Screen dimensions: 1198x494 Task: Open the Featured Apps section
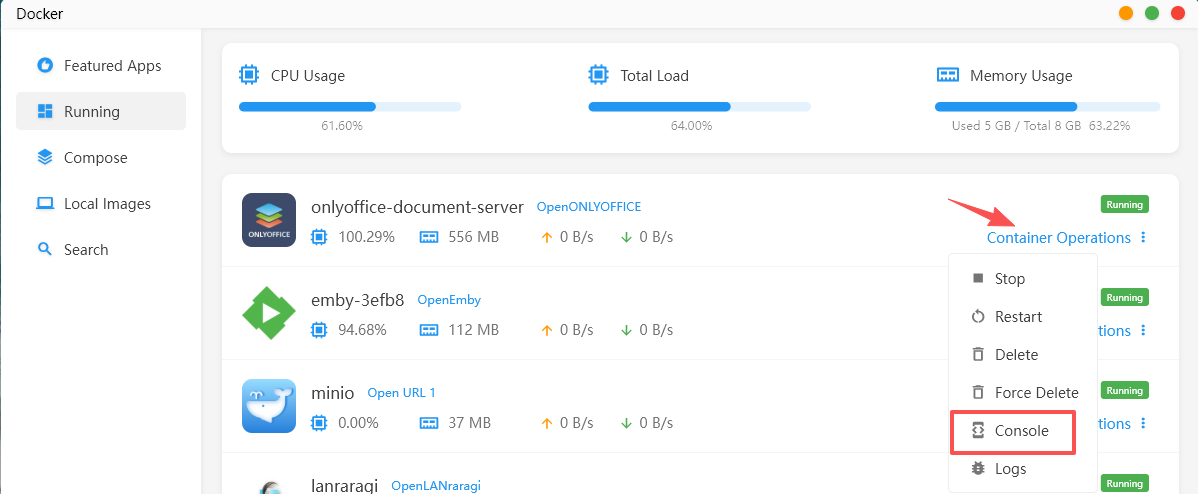pos(100,66)
